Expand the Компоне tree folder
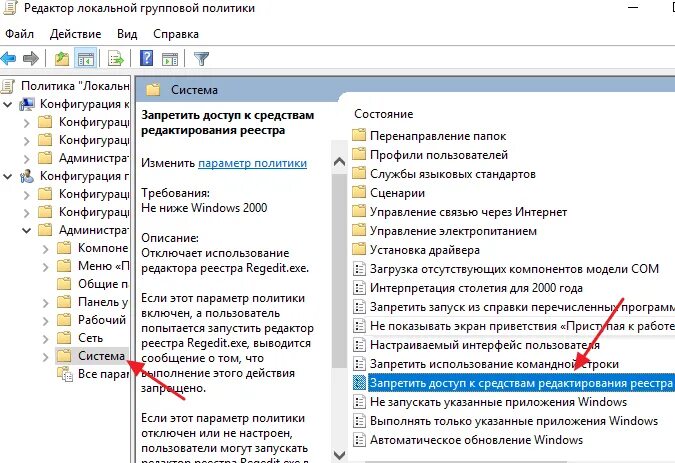 [46, 249]
